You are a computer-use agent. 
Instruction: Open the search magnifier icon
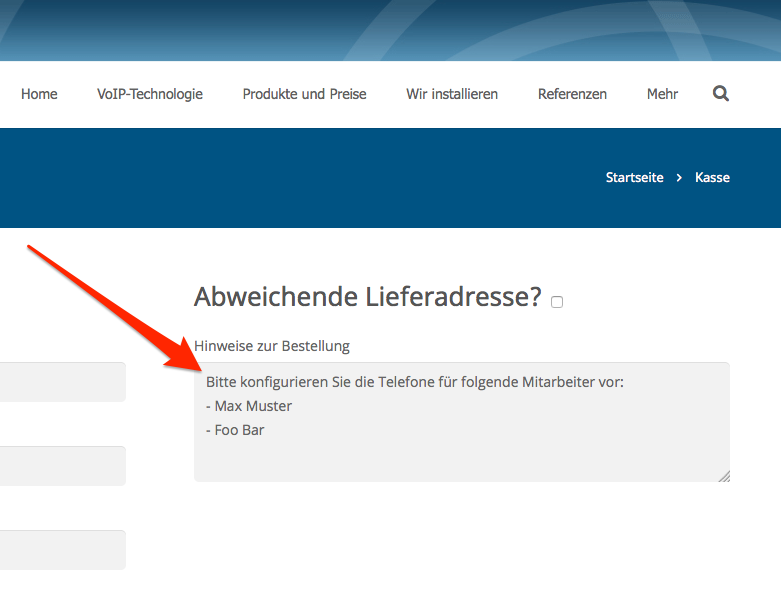720,94
